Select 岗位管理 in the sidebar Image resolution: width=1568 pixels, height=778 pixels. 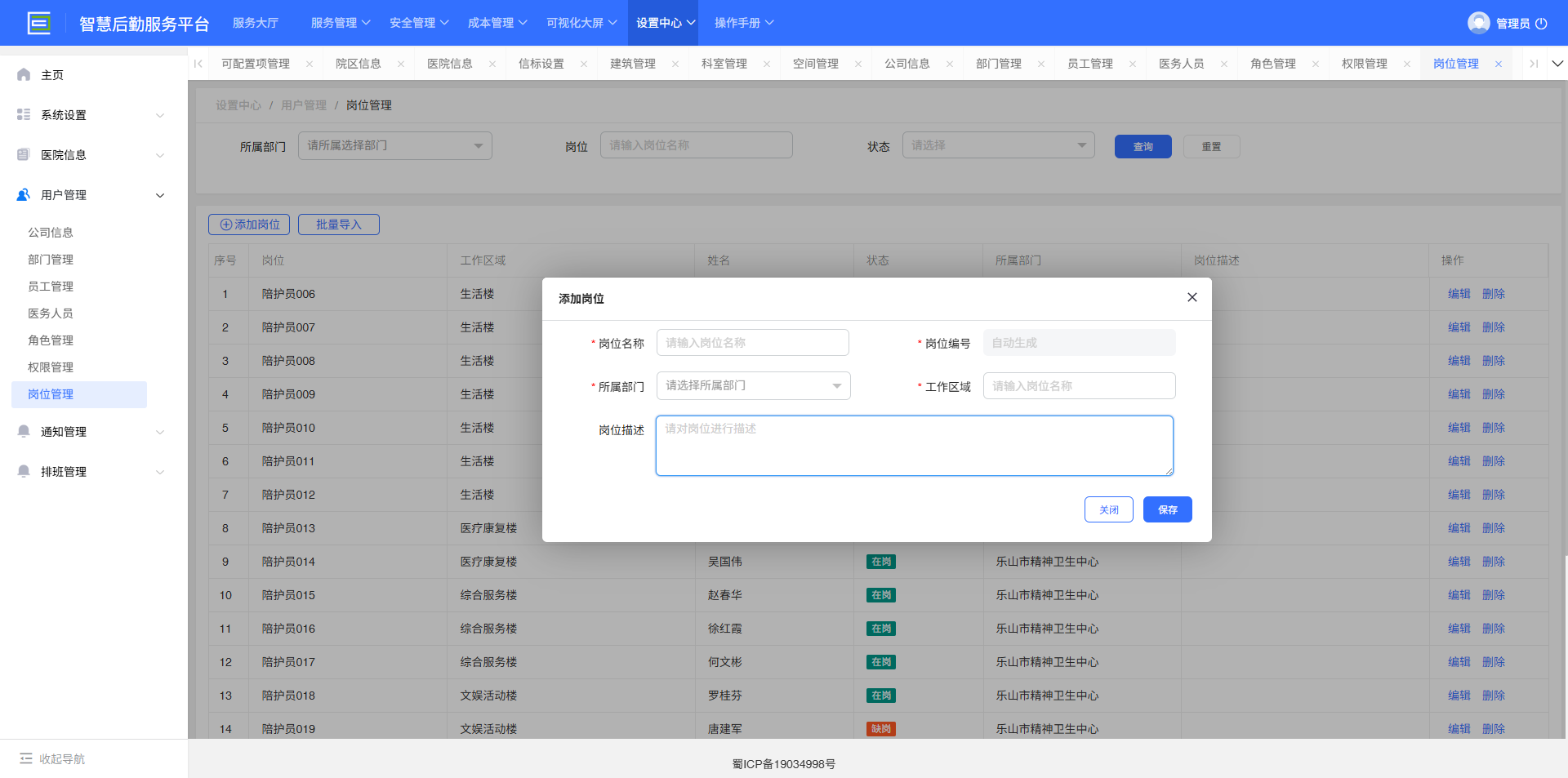pyautogui.click(x=79, y=394)
